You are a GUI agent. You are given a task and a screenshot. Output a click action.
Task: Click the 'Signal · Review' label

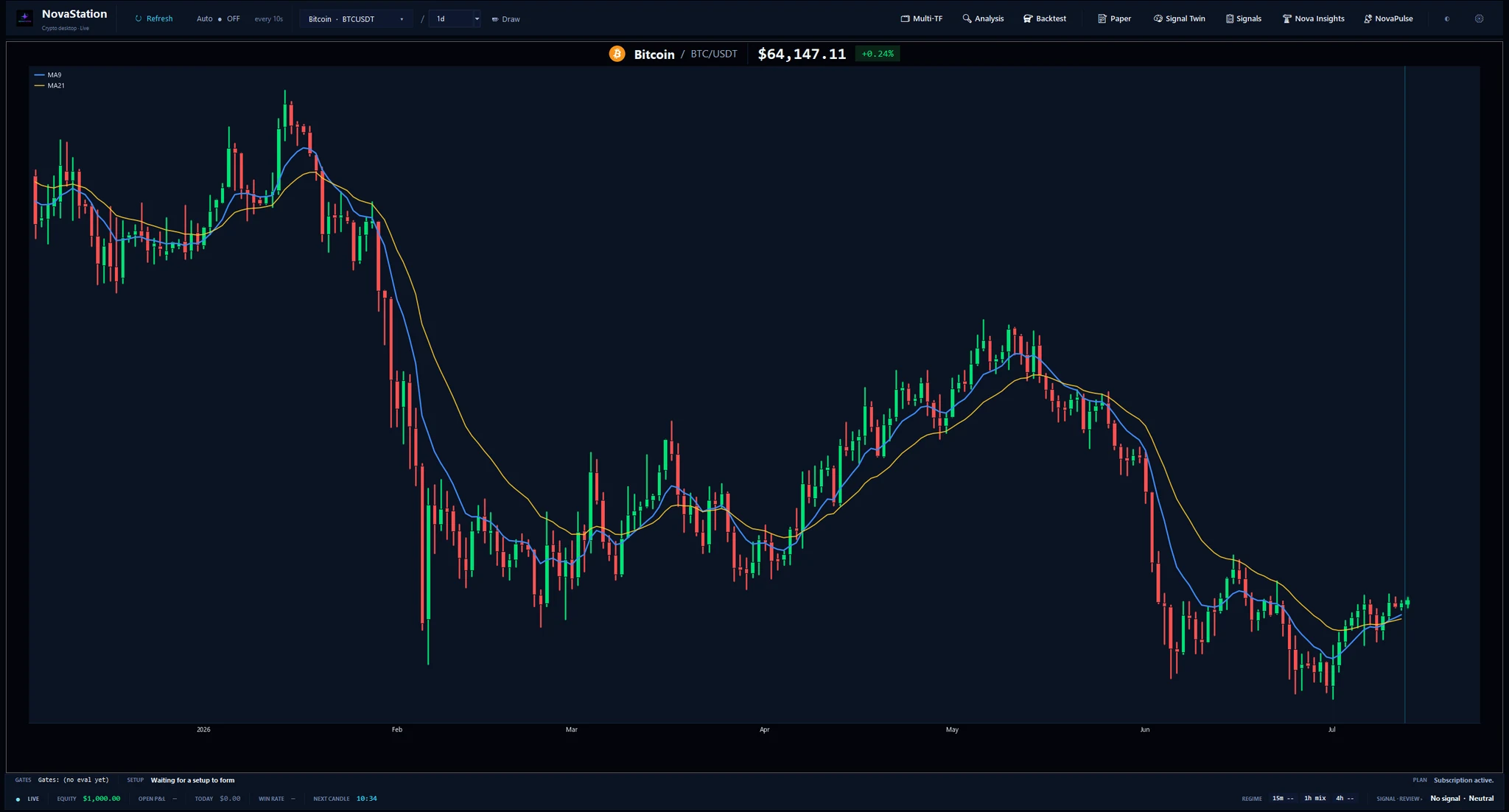pos(1400,799)
